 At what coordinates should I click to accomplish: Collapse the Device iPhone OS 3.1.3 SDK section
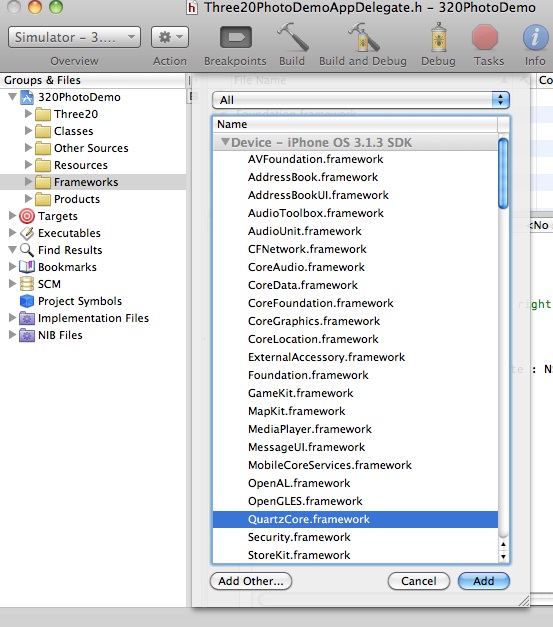click(226, 142)
